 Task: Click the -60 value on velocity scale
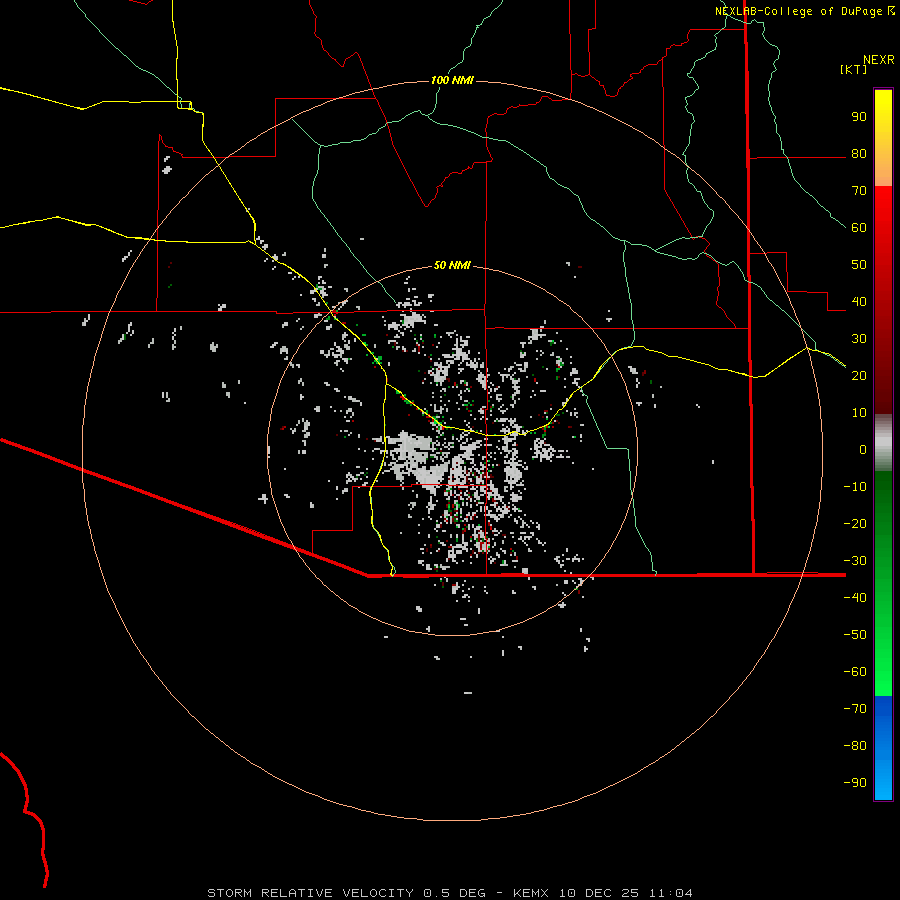coord(855,672)
